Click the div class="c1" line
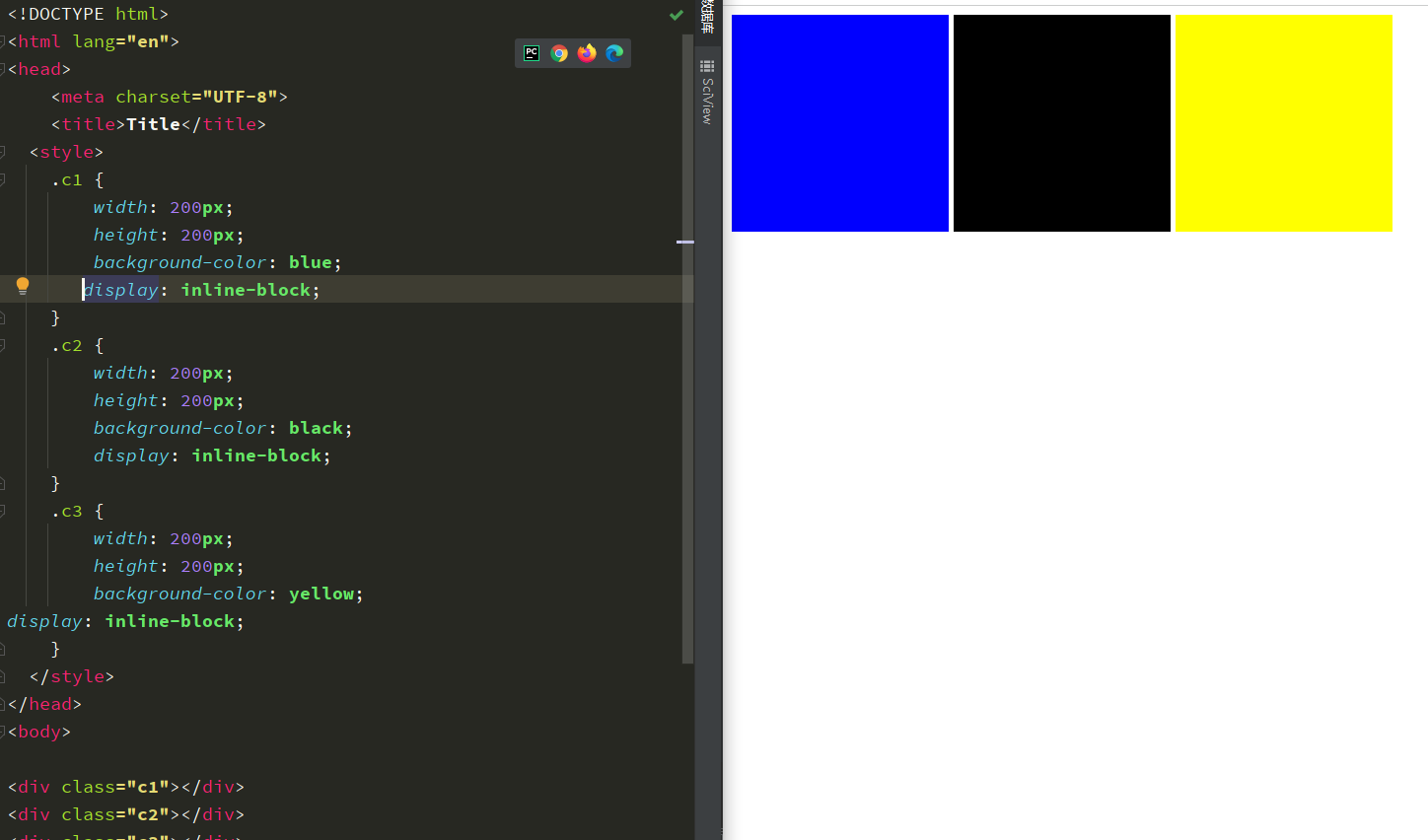The image size is (1428, 840). coord(126,787)
